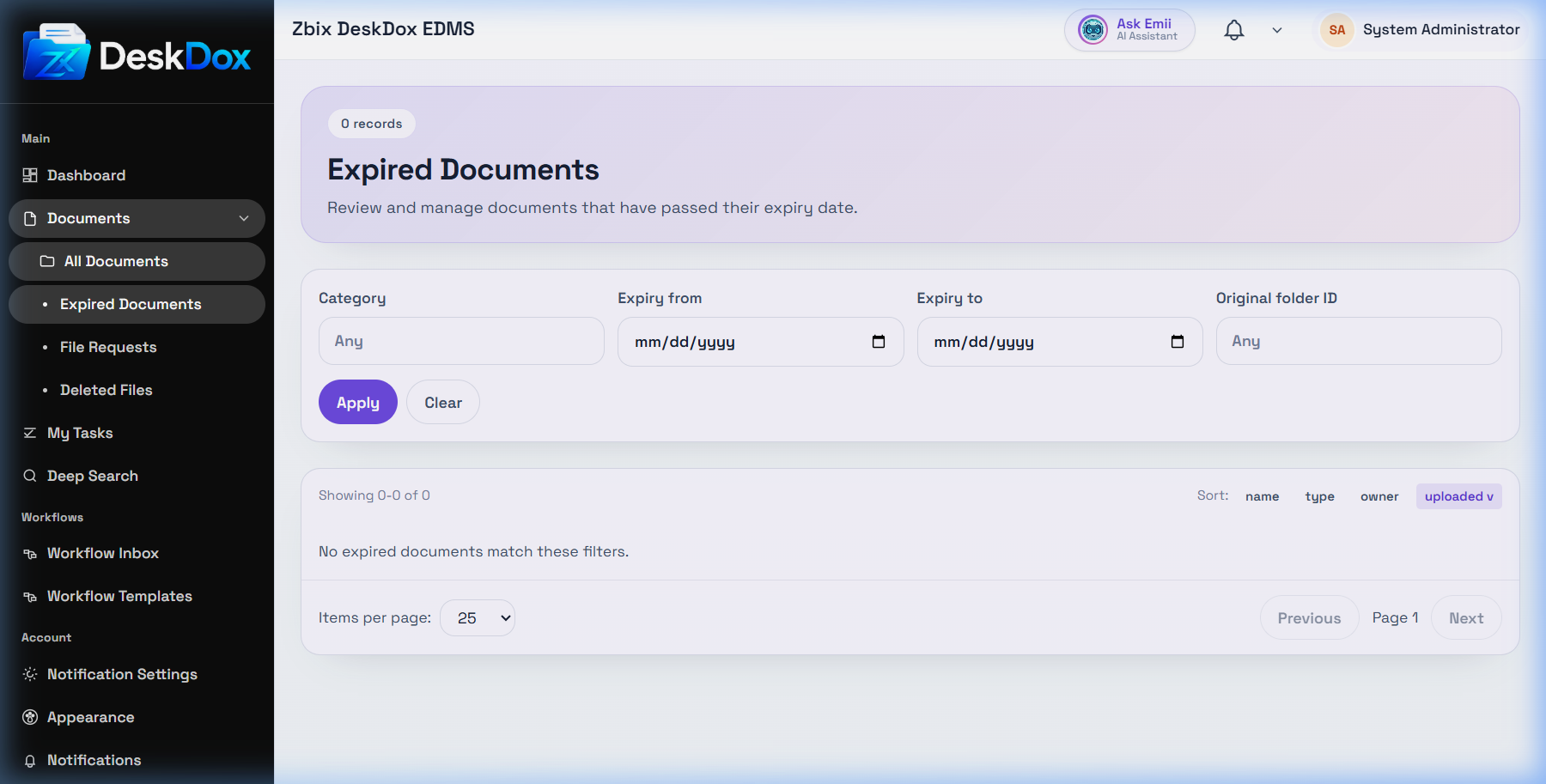Viewport: 1546px width, 784px height.
Task: Open the Items per page dropdown
Action: pyautogui.click(x=478, y=617)
